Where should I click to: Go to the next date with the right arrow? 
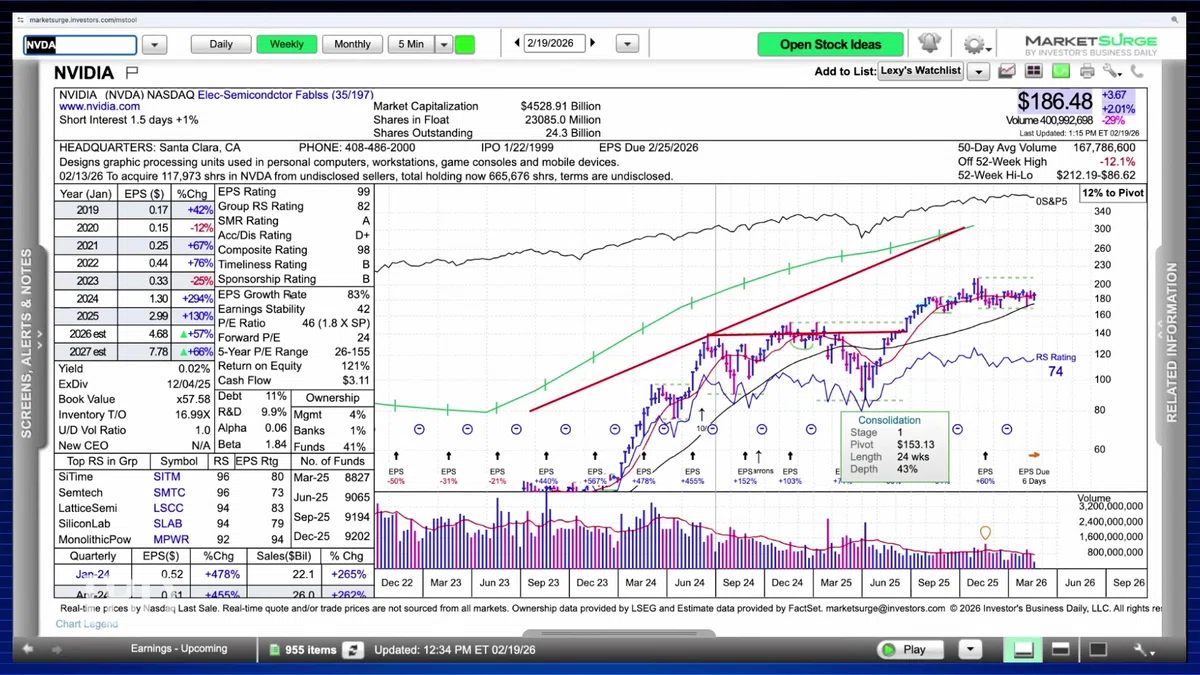[593, 44]
